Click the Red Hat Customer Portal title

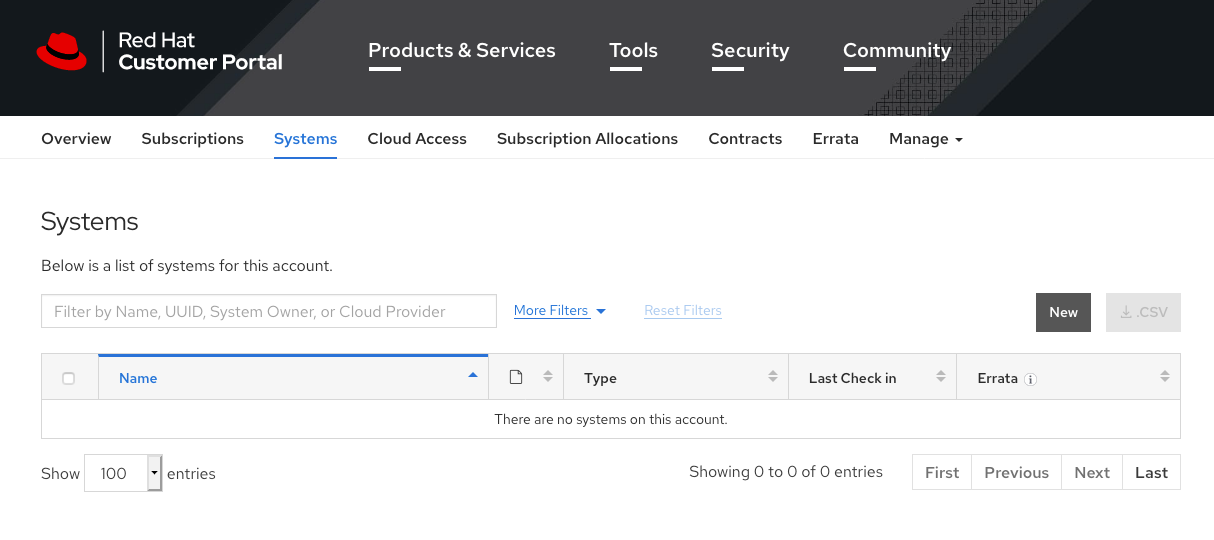200,51
